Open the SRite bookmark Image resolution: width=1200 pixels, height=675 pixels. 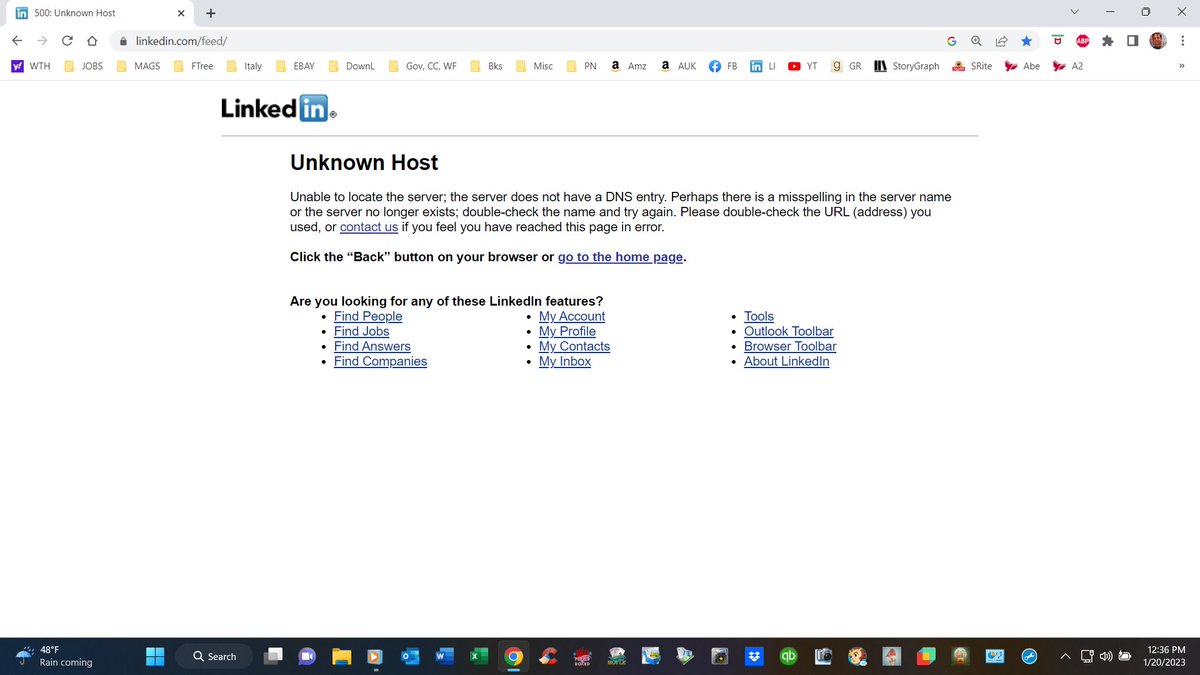pos(972,66)
